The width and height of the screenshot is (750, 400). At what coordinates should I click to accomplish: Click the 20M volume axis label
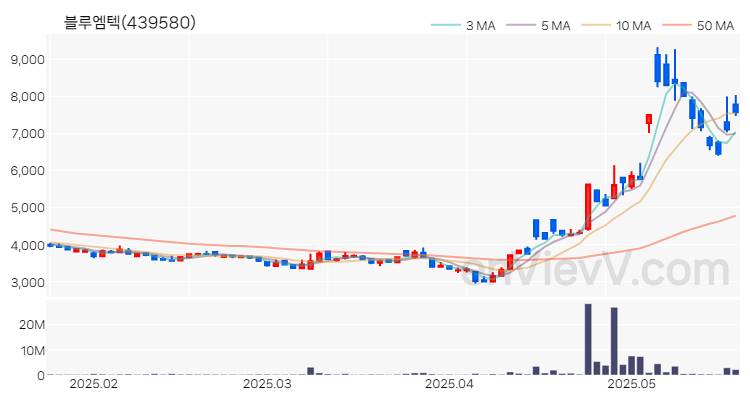click(32, 325)
